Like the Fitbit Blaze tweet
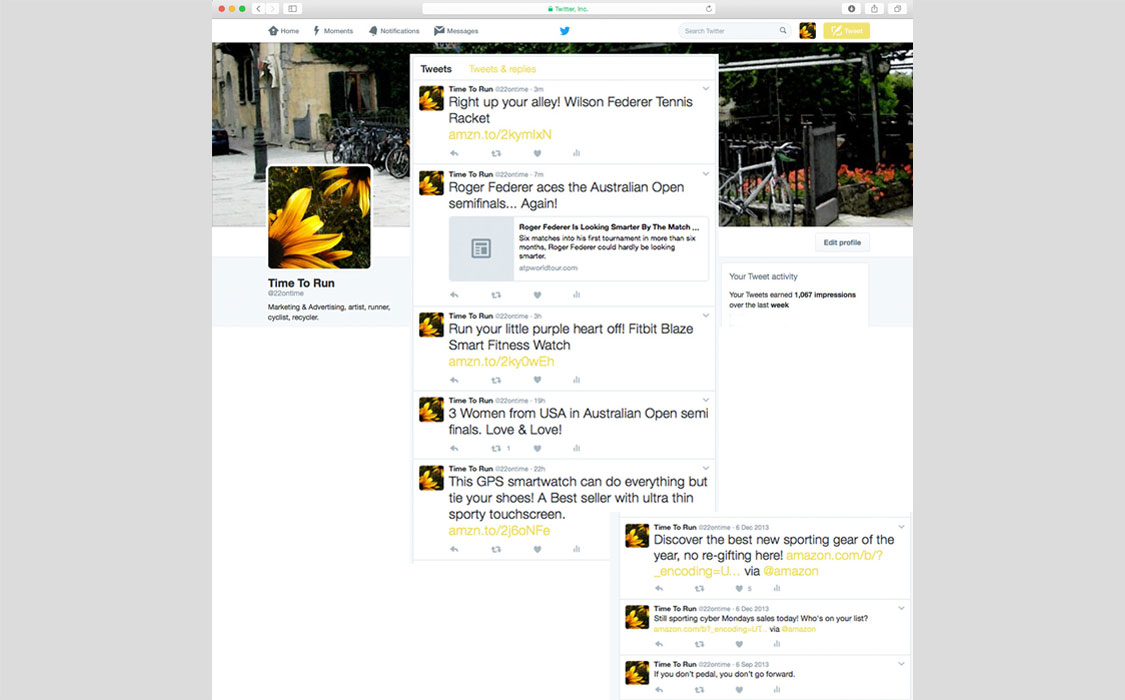The height and width of the screenshot is (700, 1125). pyautogui.click(x=537, y=380)
